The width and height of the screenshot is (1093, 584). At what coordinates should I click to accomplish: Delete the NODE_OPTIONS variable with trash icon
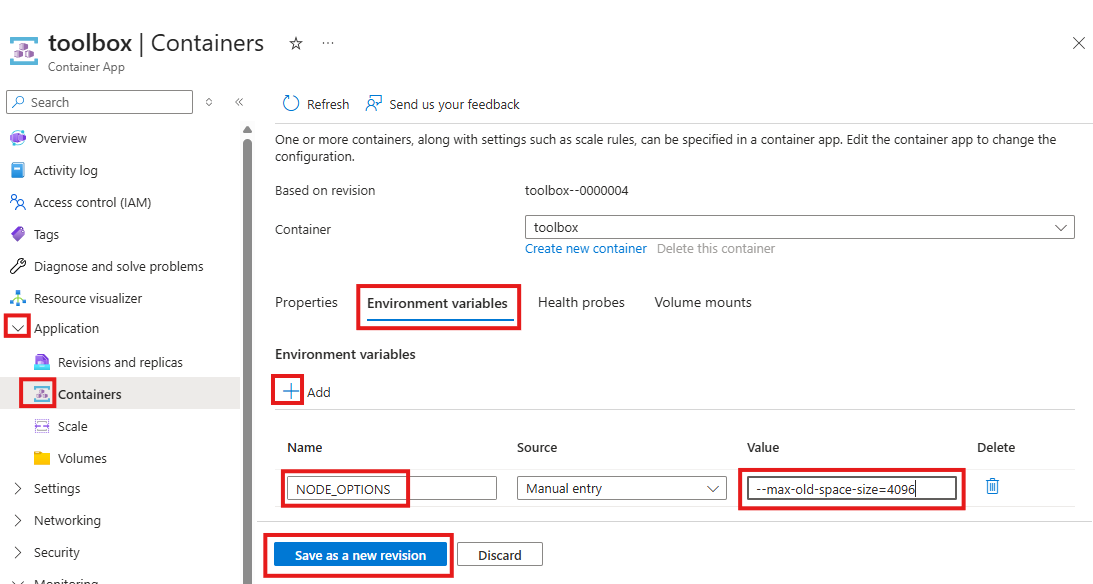click(x=992, y=486)
